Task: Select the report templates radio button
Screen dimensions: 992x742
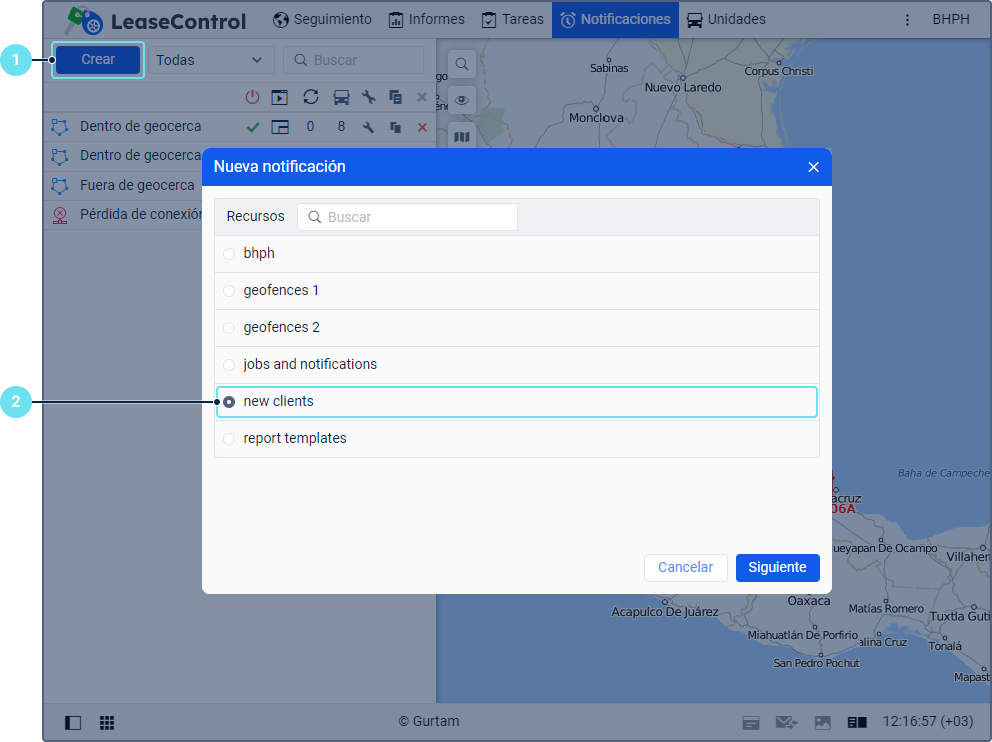Action: point(229,439)
